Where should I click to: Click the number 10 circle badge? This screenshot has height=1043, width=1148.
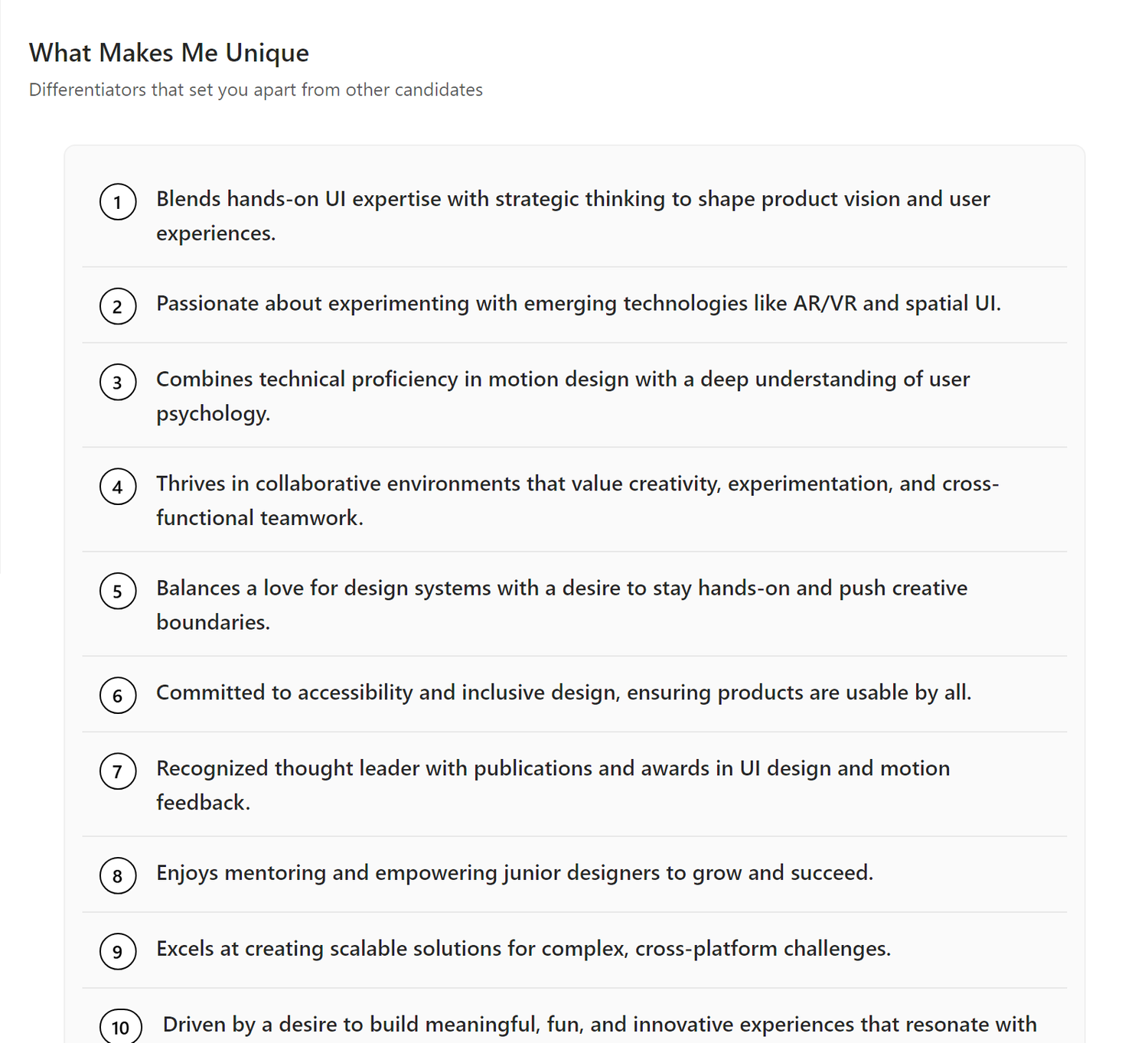[121, 1028]
